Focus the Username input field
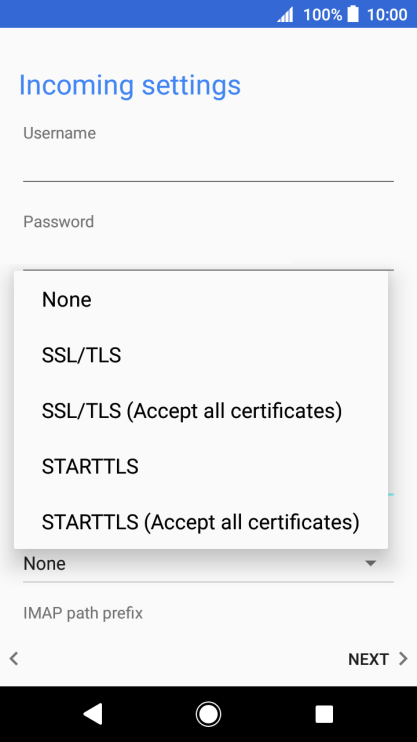This screenshot has width=417, height=742. 208,164
